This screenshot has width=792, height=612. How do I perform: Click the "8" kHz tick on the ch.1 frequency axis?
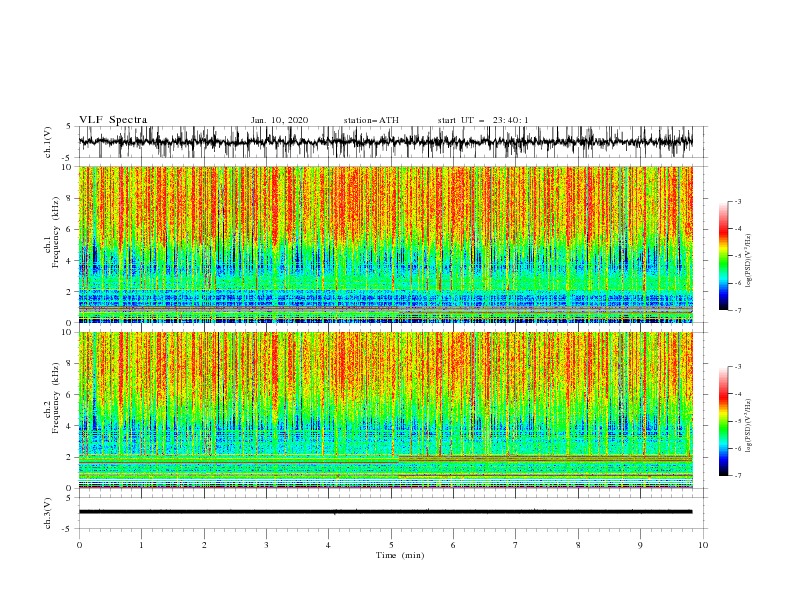70,198
